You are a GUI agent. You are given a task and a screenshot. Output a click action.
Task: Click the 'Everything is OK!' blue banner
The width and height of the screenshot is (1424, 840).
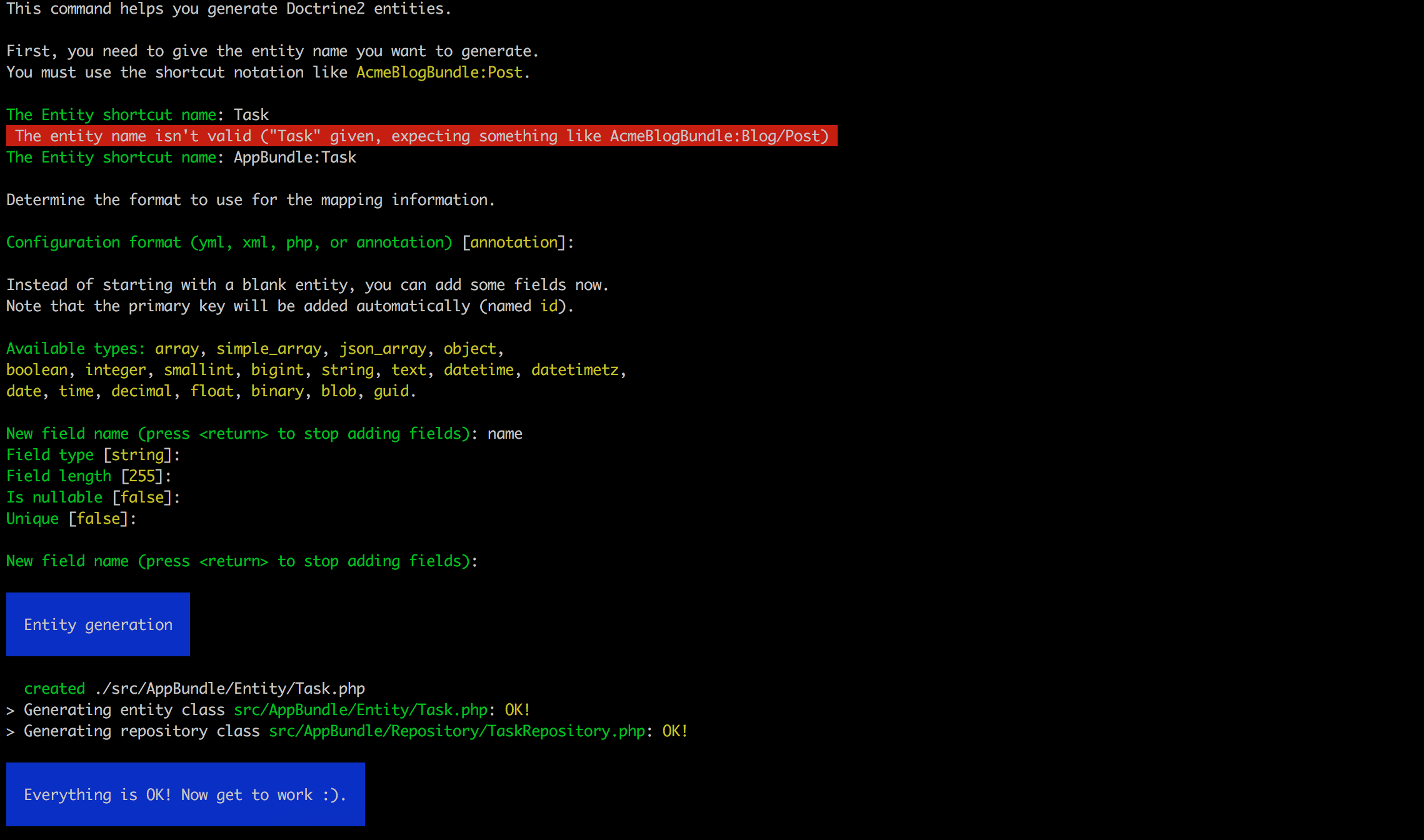point(185,794)
